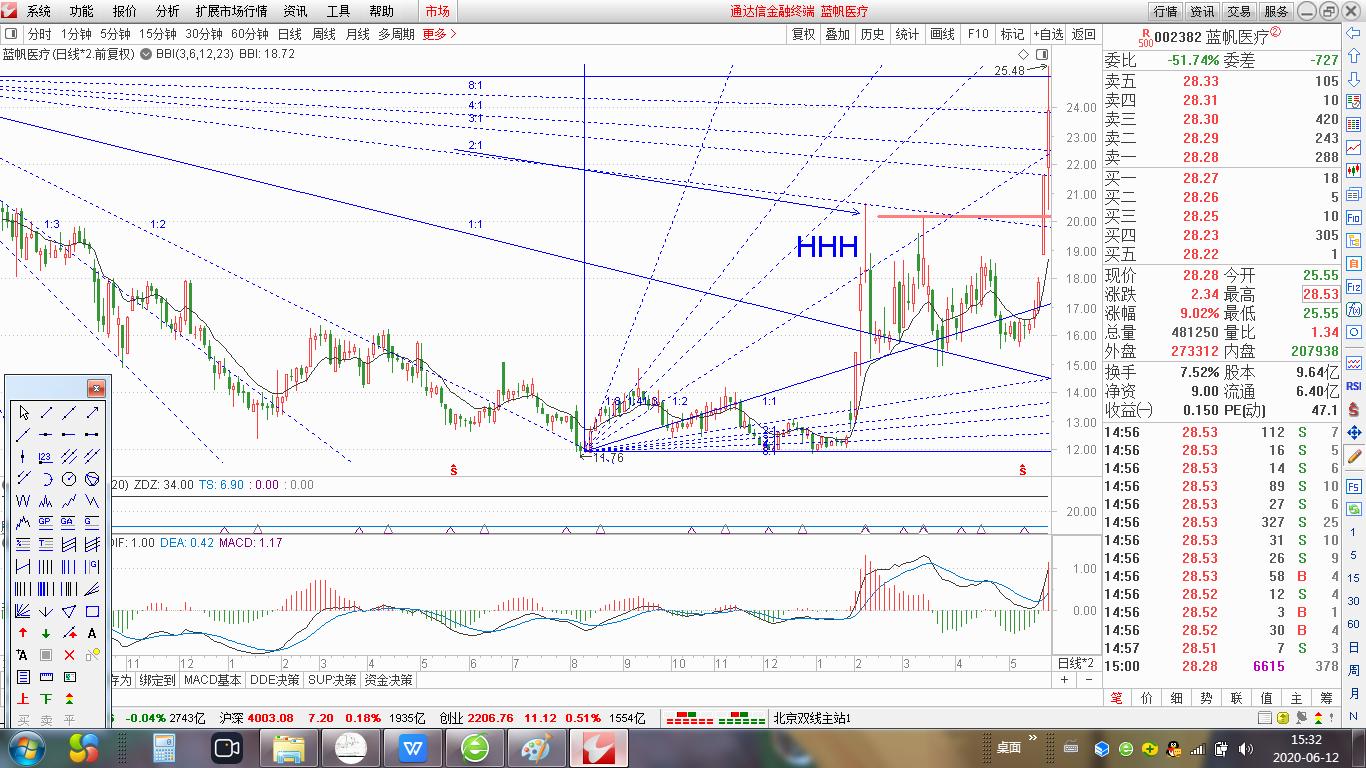Screen dimensions: 1366x768
Task: Select the GA drawing tool
Action: (69, 523)
